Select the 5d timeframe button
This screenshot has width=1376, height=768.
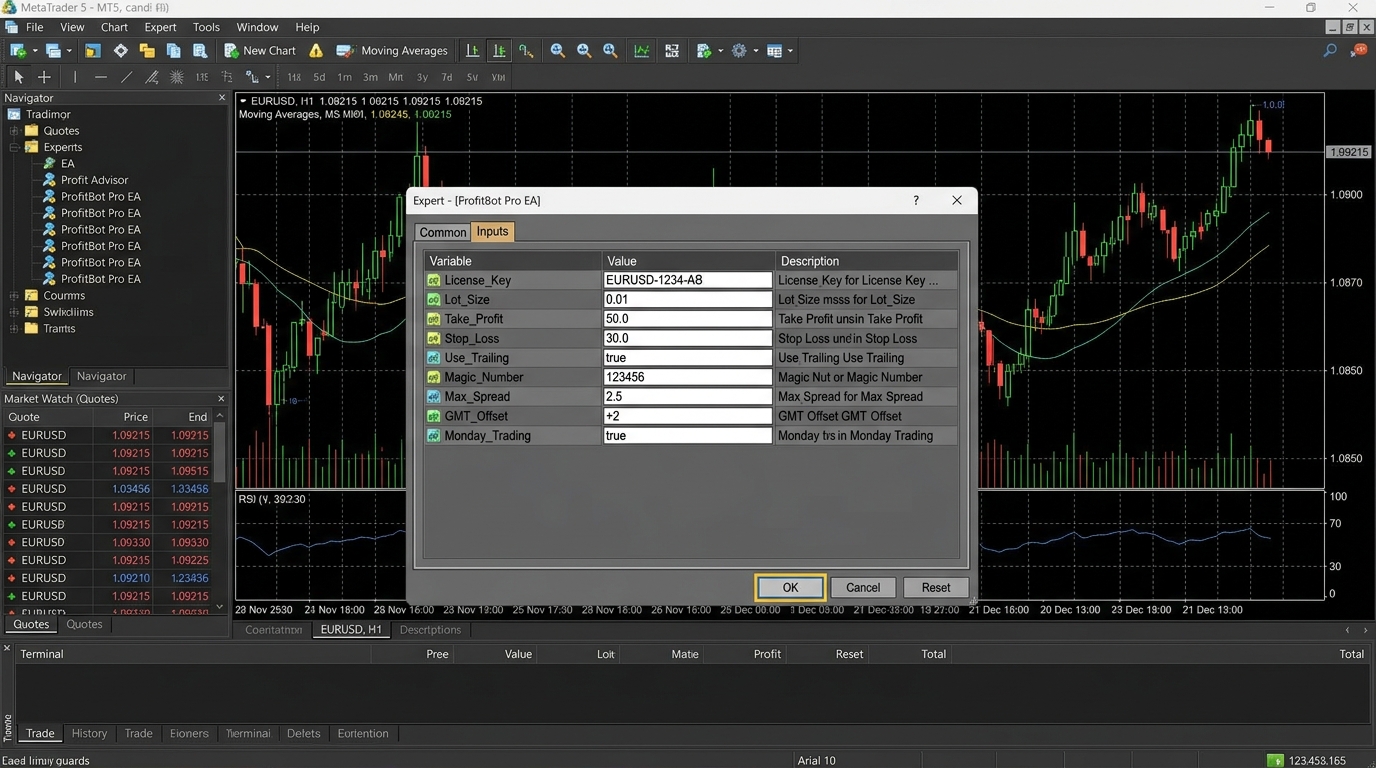pyautogui.click(x=319, y=77)
